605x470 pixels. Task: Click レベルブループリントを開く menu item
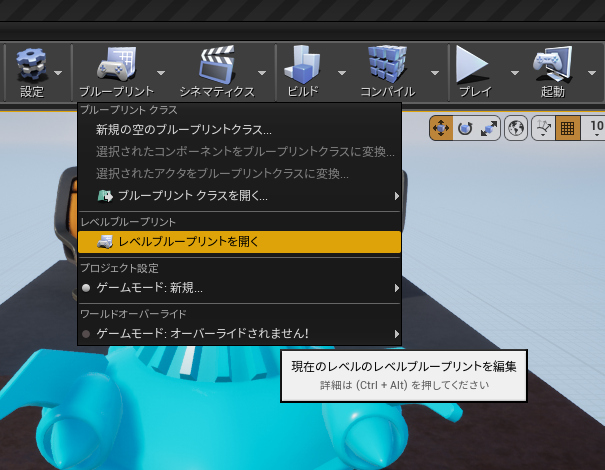click(x=239, y=242)
